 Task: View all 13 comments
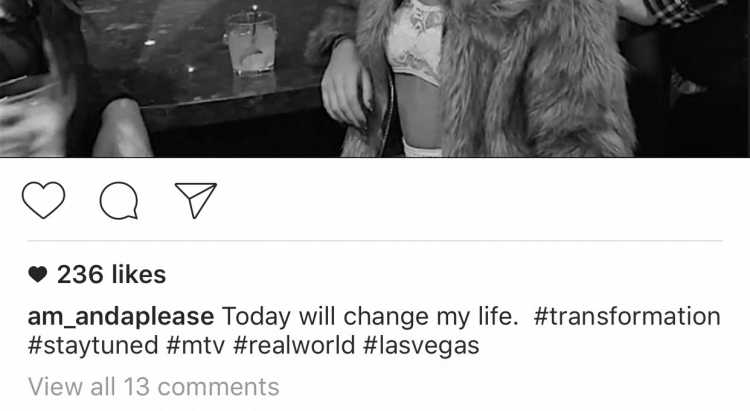coord(154,387)
